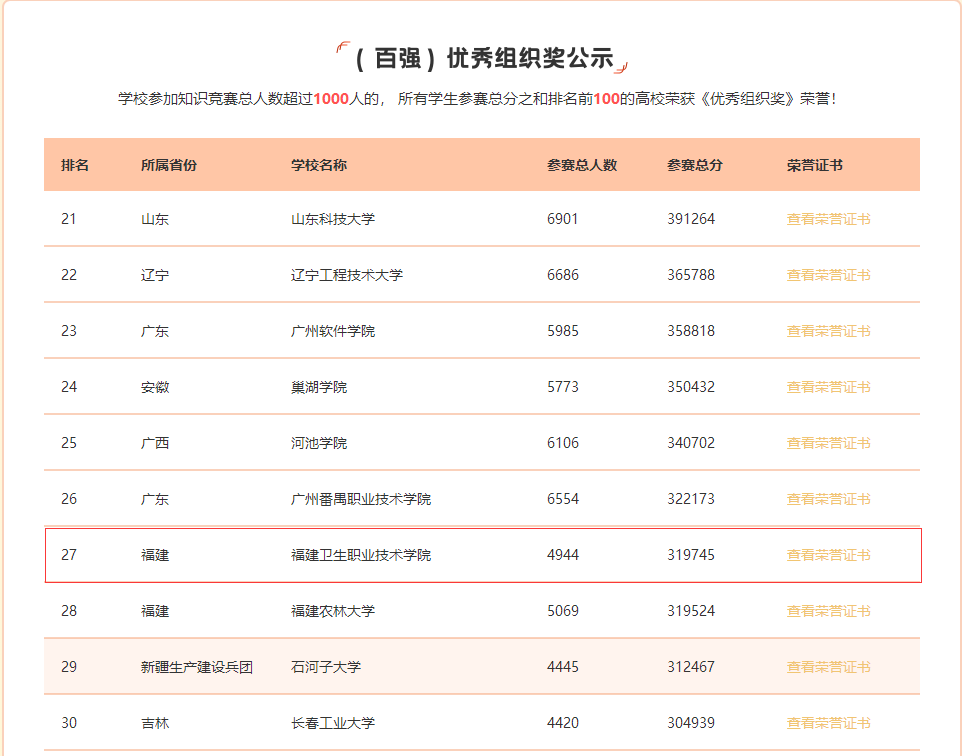Click the 新疆生产建设兵团 province cell
This screenshot has width=962, height=756.
(196, 667)
